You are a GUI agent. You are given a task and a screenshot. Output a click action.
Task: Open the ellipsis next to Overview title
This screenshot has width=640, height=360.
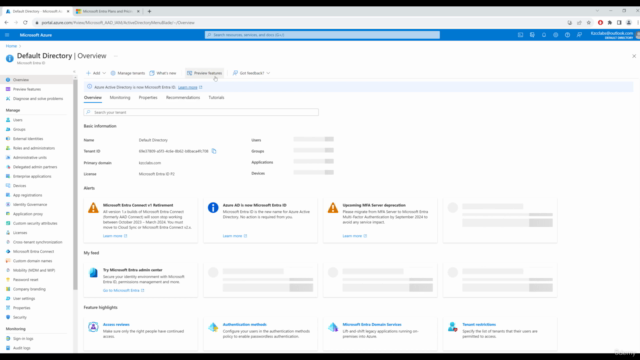pyautogui.click(x=116, y=56)
